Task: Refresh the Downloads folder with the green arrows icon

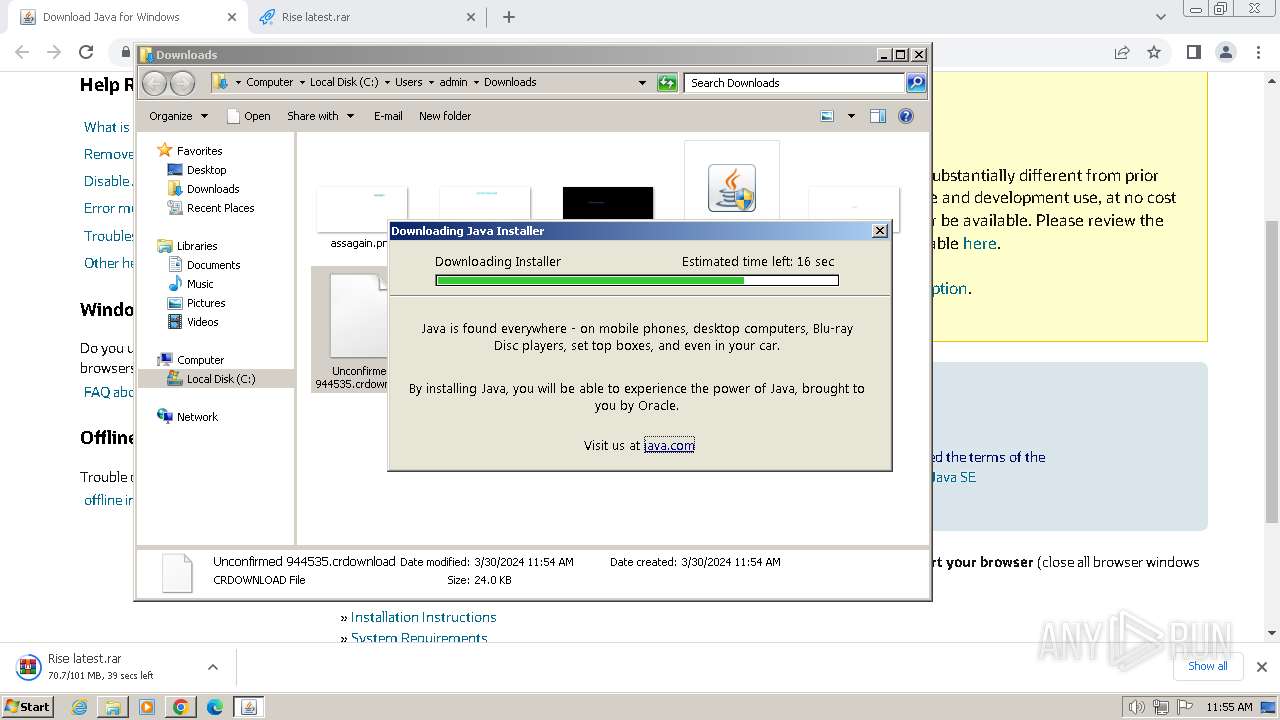Action: 667,83
